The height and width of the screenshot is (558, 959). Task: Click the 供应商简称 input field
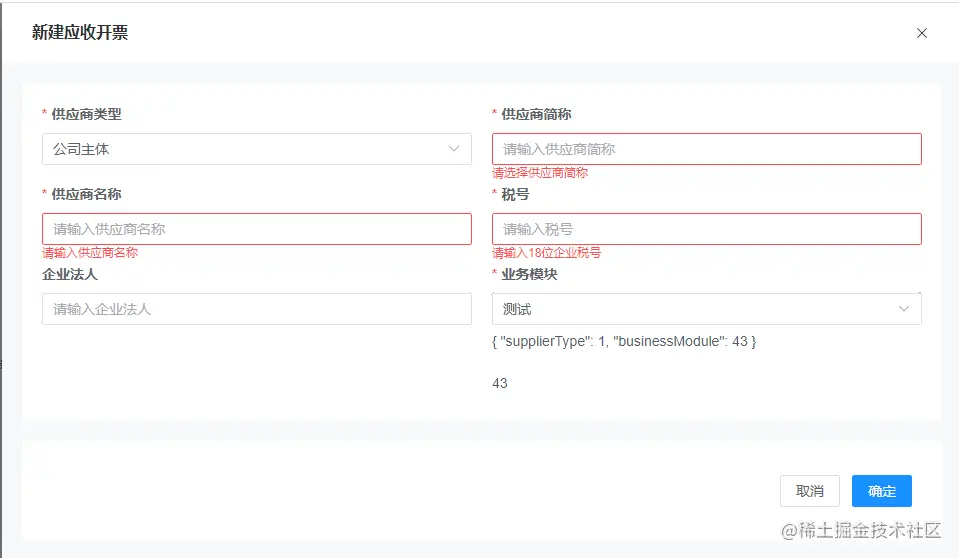(706, 149)
